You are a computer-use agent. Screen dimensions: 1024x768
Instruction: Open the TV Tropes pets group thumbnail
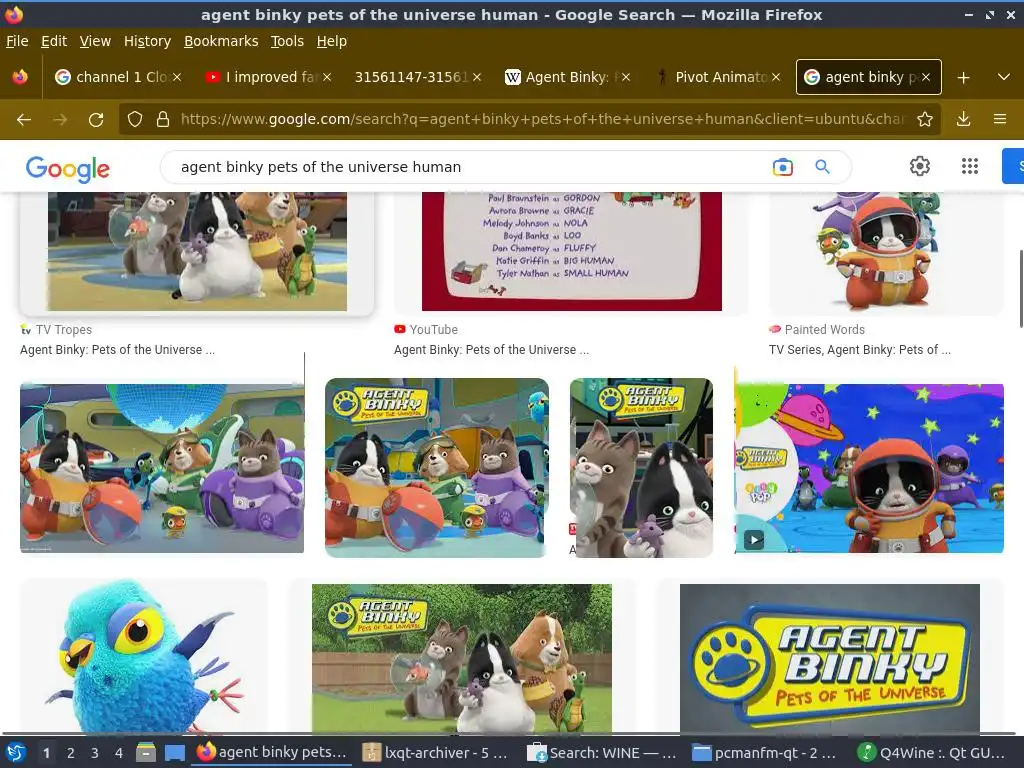[197, 251]
